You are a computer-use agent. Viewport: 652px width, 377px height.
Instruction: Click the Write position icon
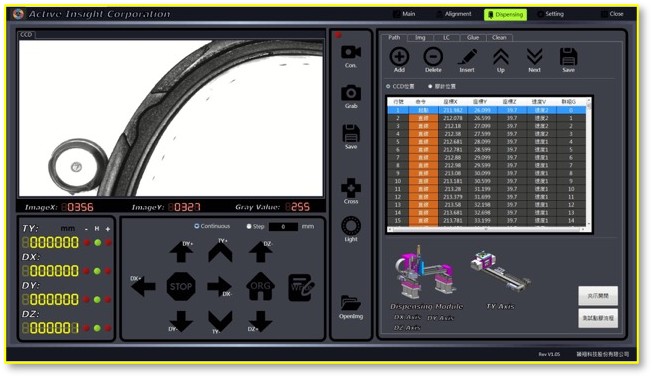(301, 287)
